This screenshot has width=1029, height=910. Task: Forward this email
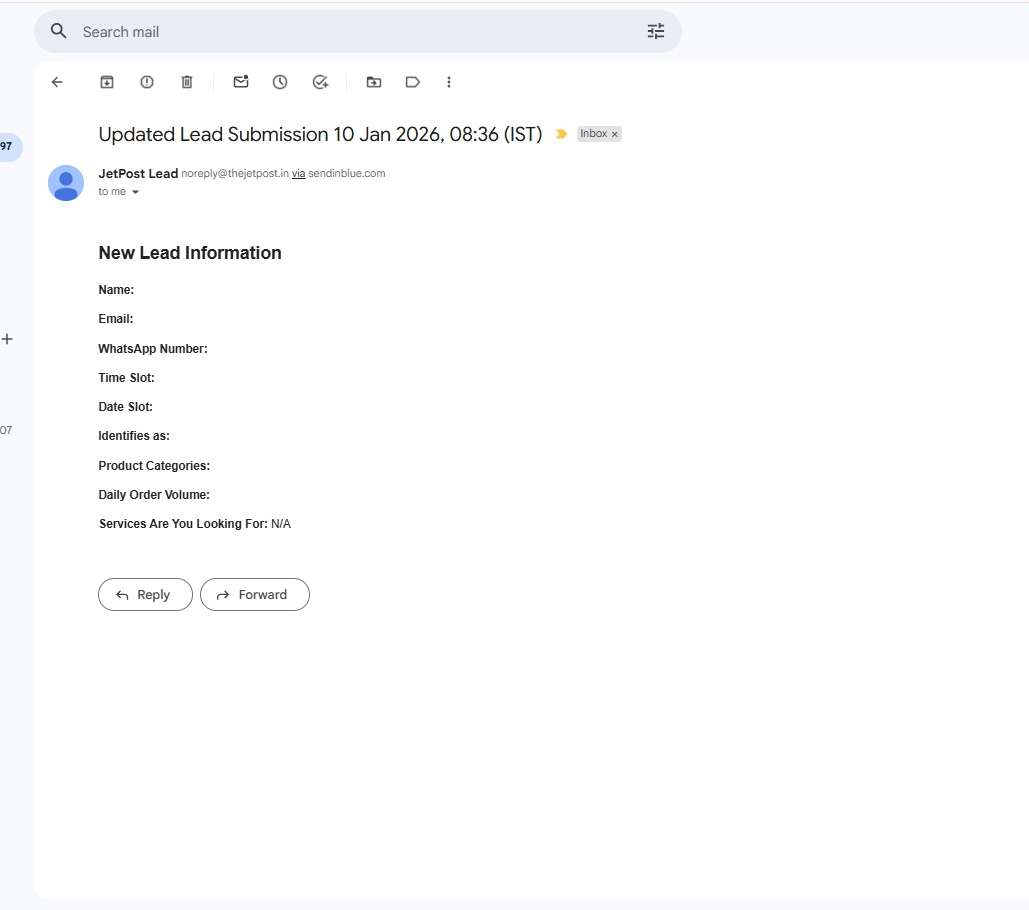pyautogui.click(x=255, y=594)
